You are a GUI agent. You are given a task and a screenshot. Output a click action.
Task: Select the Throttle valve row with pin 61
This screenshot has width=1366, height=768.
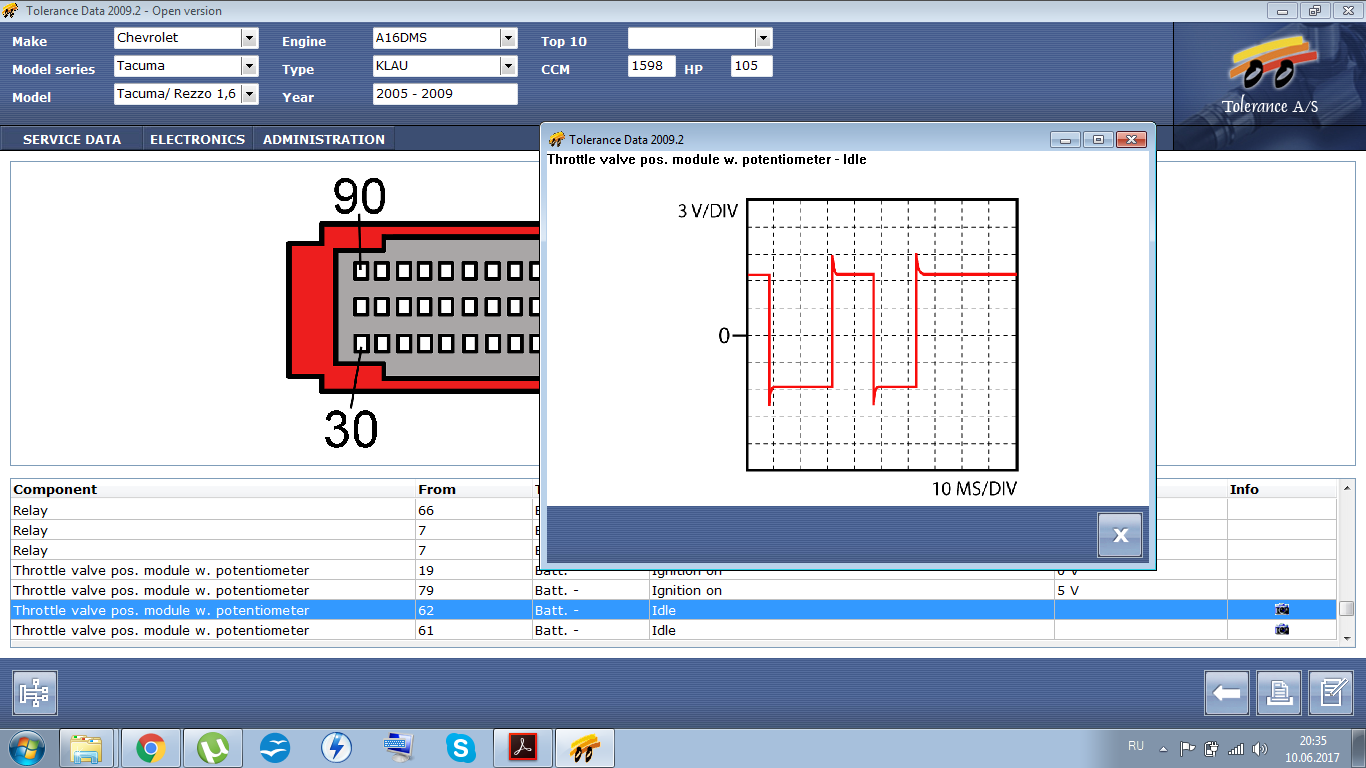pos(674,630)
